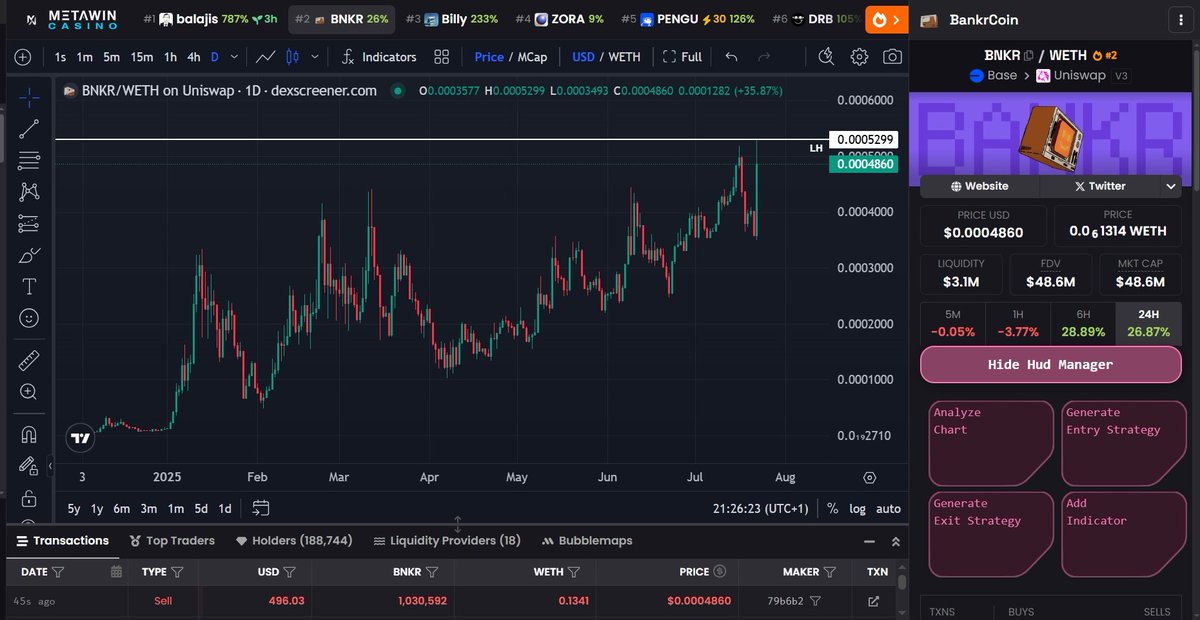This screenshot has width=1200, height=620.
Task: Show prices in WETH
Action: (x=625, y=57)
